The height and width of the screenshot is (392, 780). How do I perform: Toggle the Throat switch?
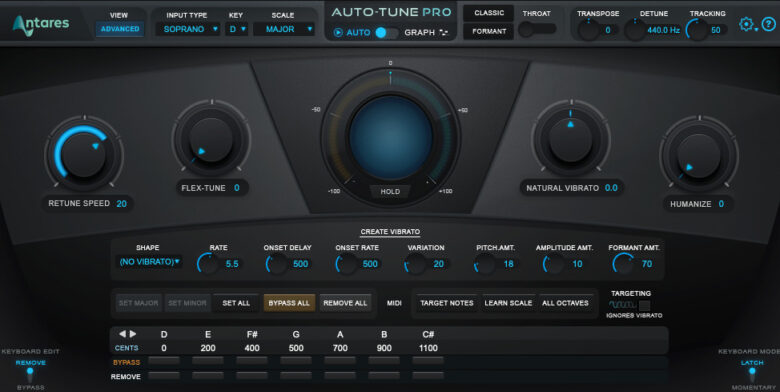click(x=537, y=30)
